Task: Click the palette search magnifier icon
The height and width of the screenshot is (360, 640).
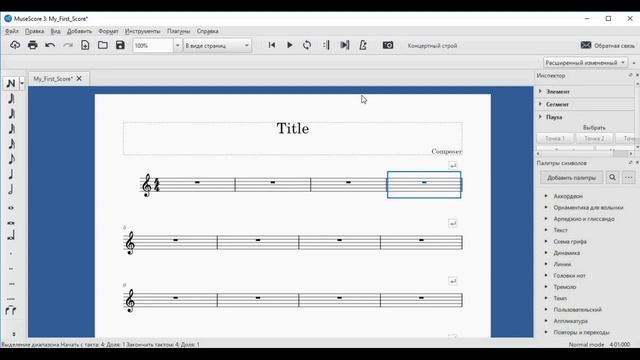Action: pos(612,178)
